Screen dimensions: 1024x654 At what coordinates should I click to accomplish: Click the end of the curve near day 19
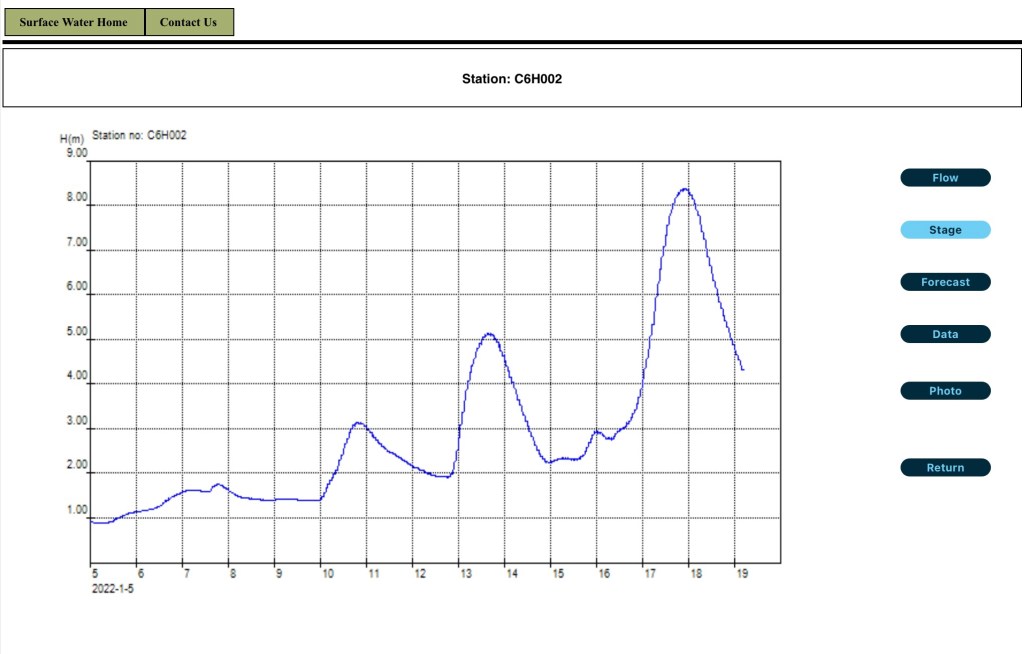742,370
